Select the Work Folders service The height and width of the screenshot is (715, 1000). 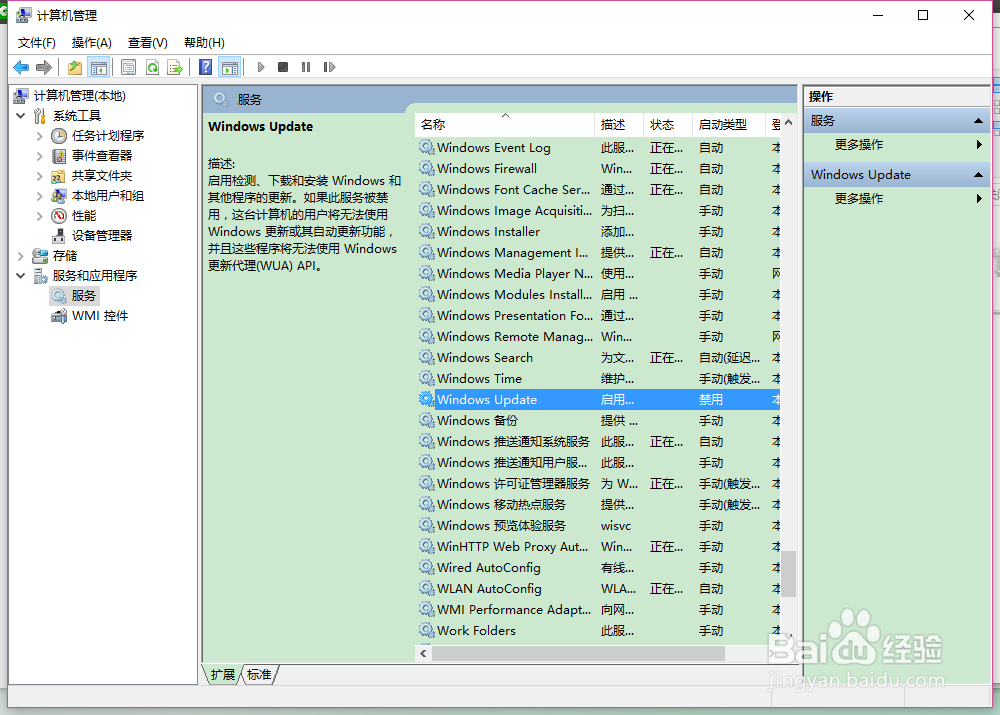[x=476, y=631]
